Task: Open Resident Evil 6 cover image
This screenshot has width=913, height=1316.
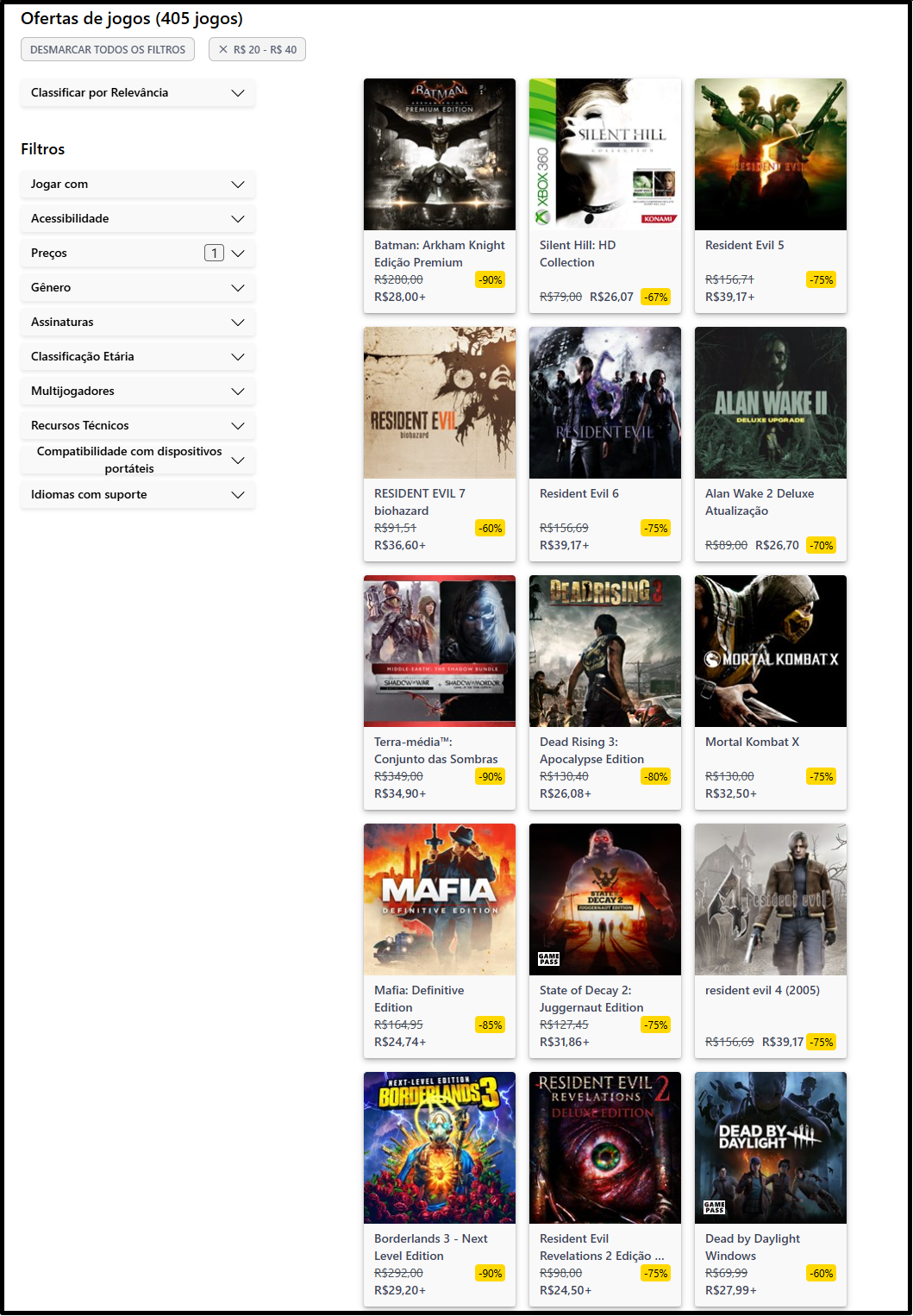Action: click(605, 403)
